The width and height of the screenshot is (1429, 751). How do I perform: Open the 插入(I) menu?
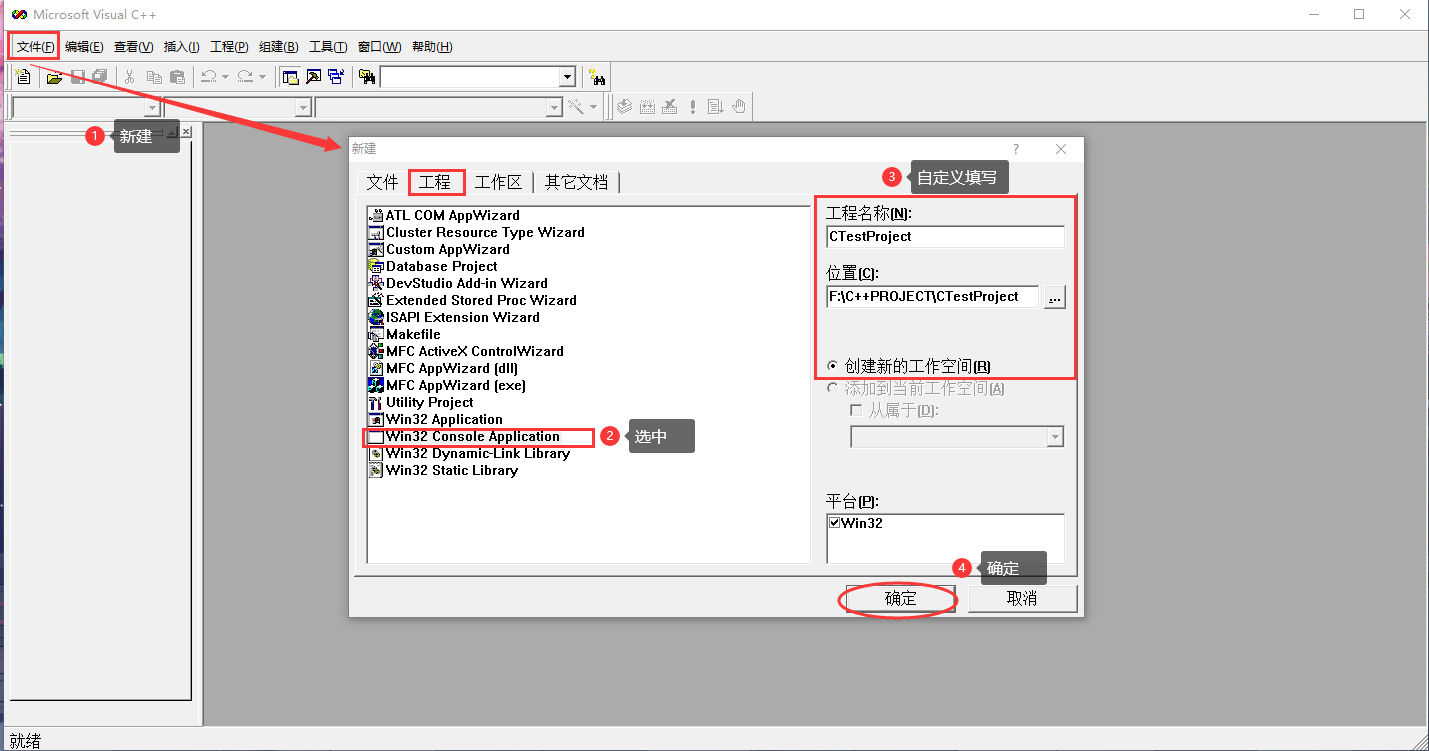pos(181,47)
